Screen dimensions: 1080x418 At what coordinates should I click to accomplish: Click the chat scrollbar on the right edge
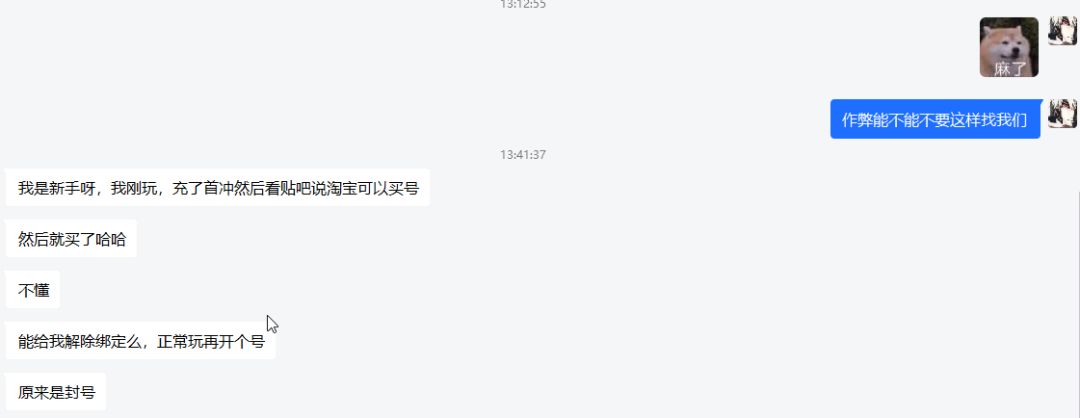(1077, 303)
